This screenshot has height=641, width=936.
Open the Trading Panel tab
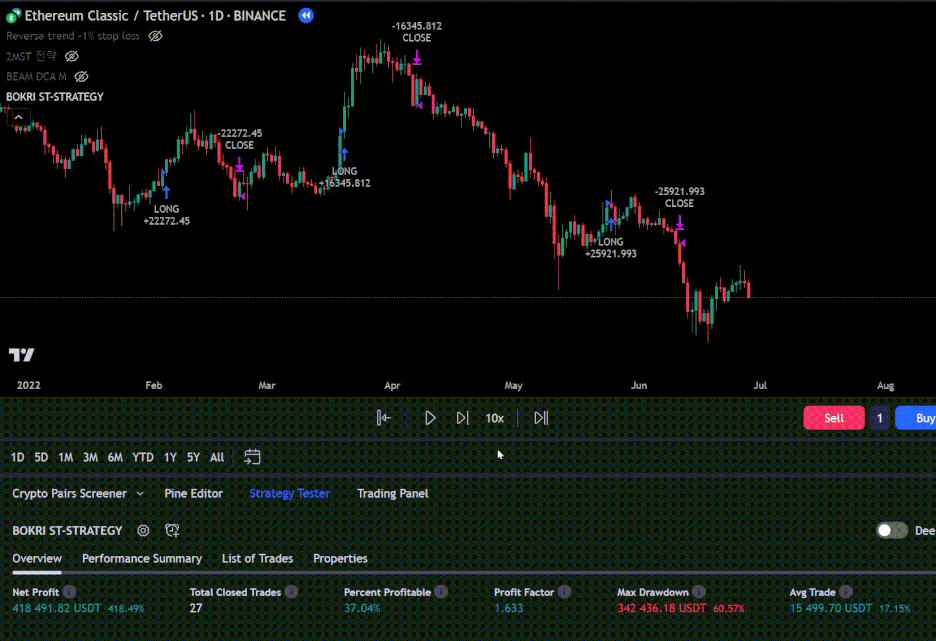pos(393,494)
